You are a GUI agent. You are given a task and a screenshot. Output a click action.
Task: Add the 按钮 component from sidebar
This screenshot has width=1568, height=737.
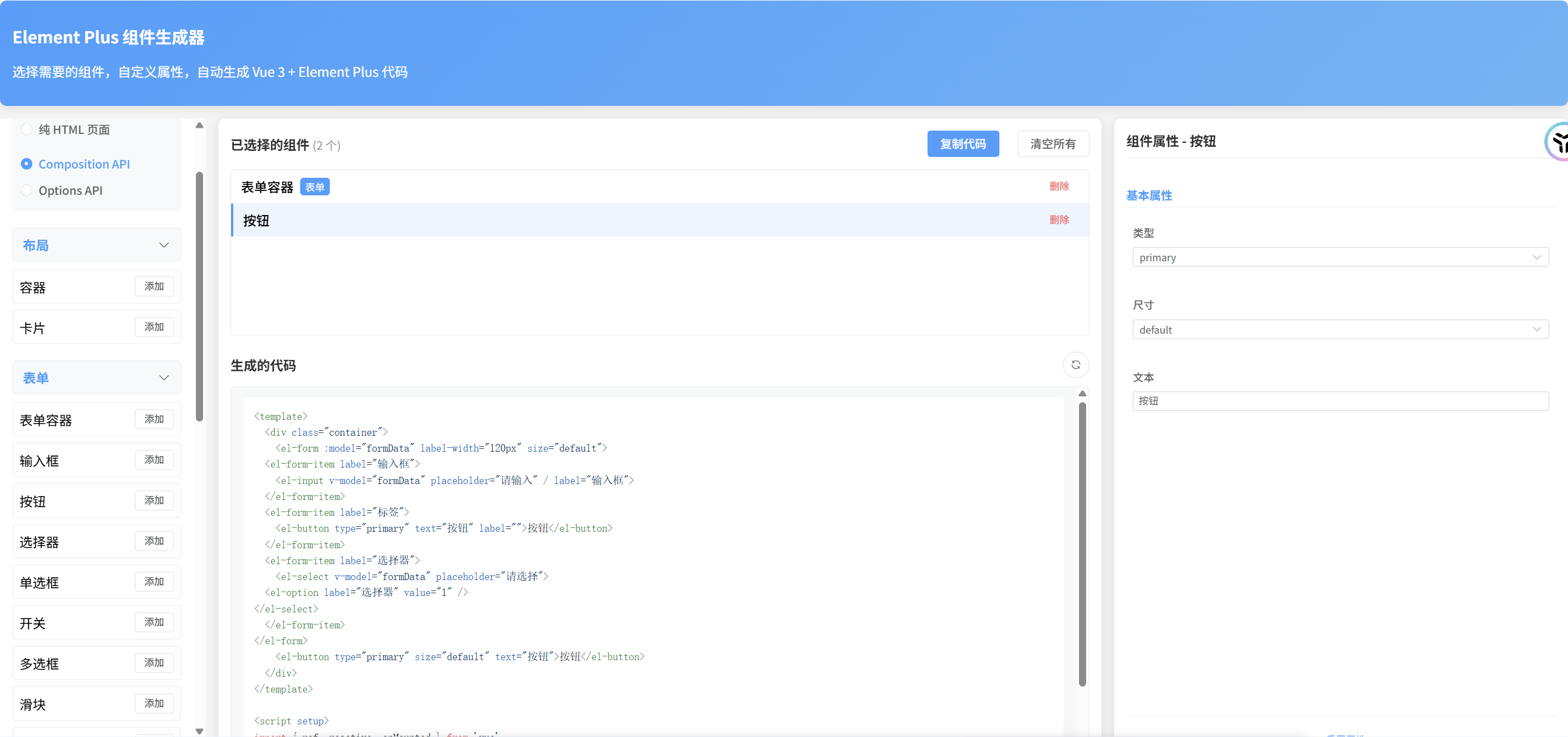154,500
